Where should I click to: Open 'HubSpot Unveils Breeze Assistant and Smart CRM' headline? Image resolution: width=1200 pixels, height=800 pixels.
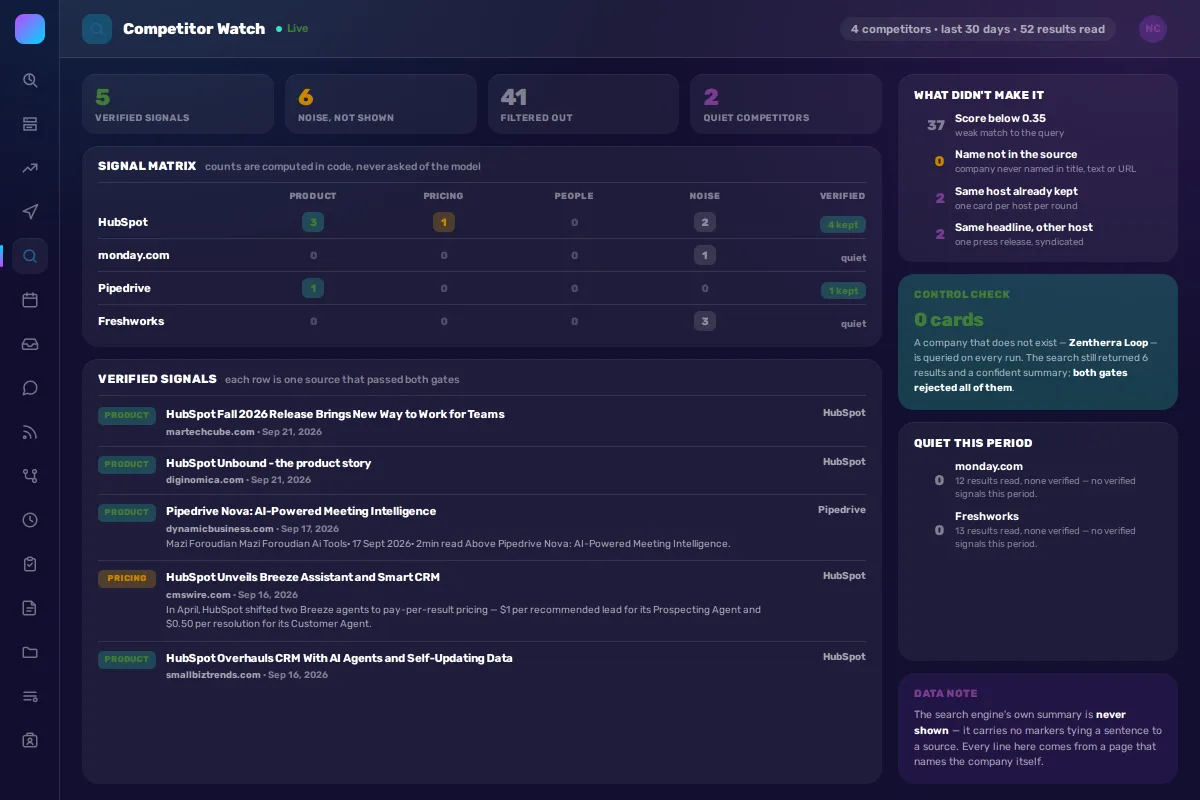point(303,577)
